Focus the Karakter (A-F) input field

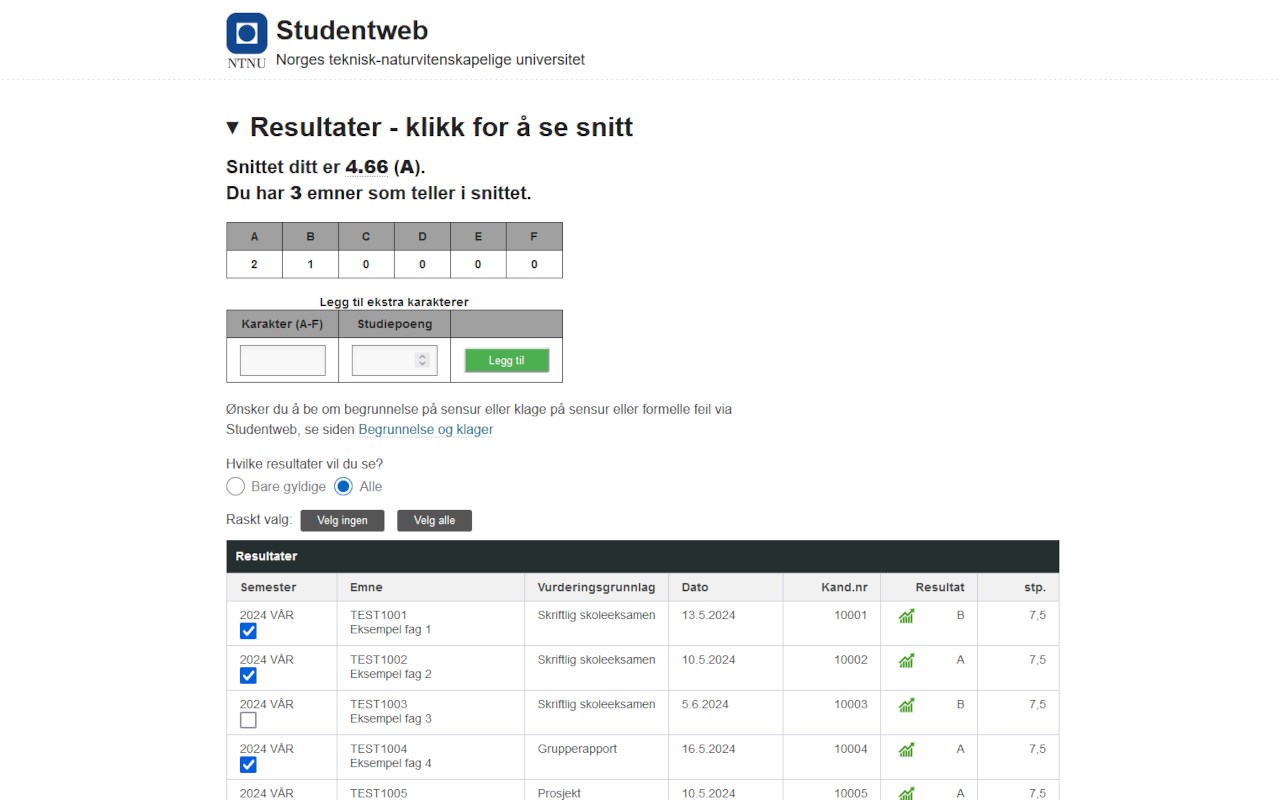[283, 360]
